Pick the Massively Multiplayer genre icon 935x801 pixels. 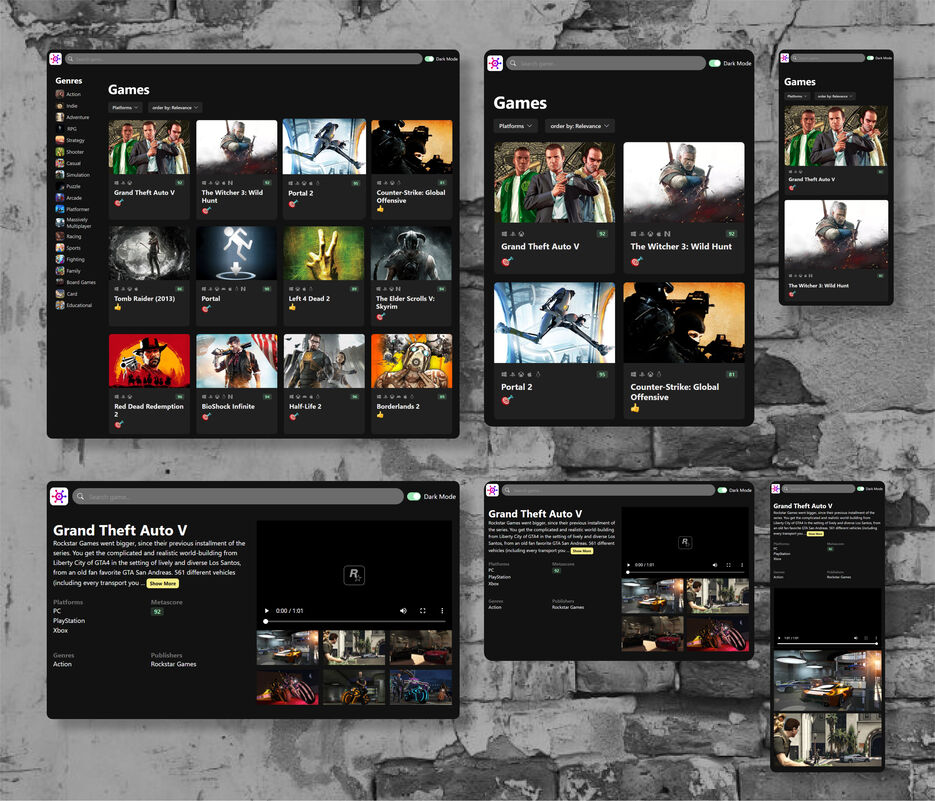60,222
